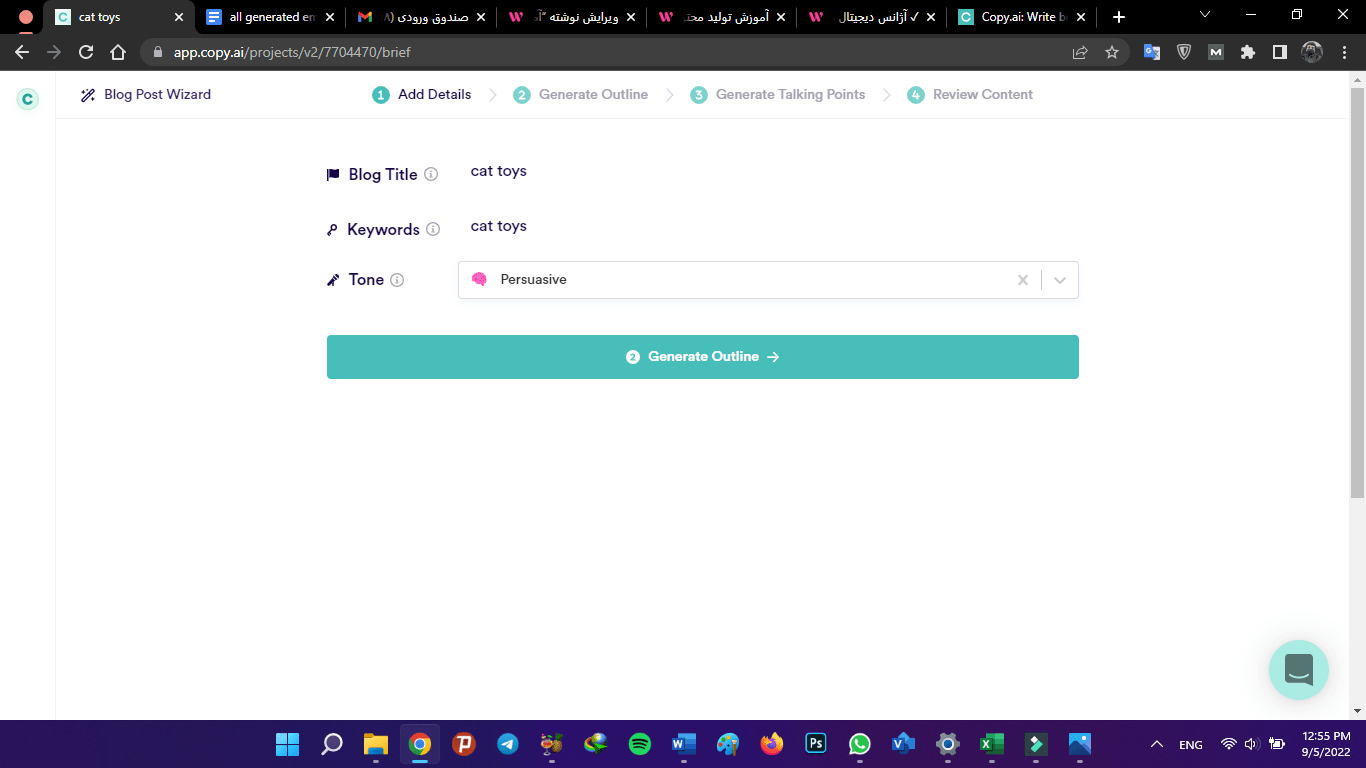
Task: Show hidden system tray icons
Action: coord(1157,744)
